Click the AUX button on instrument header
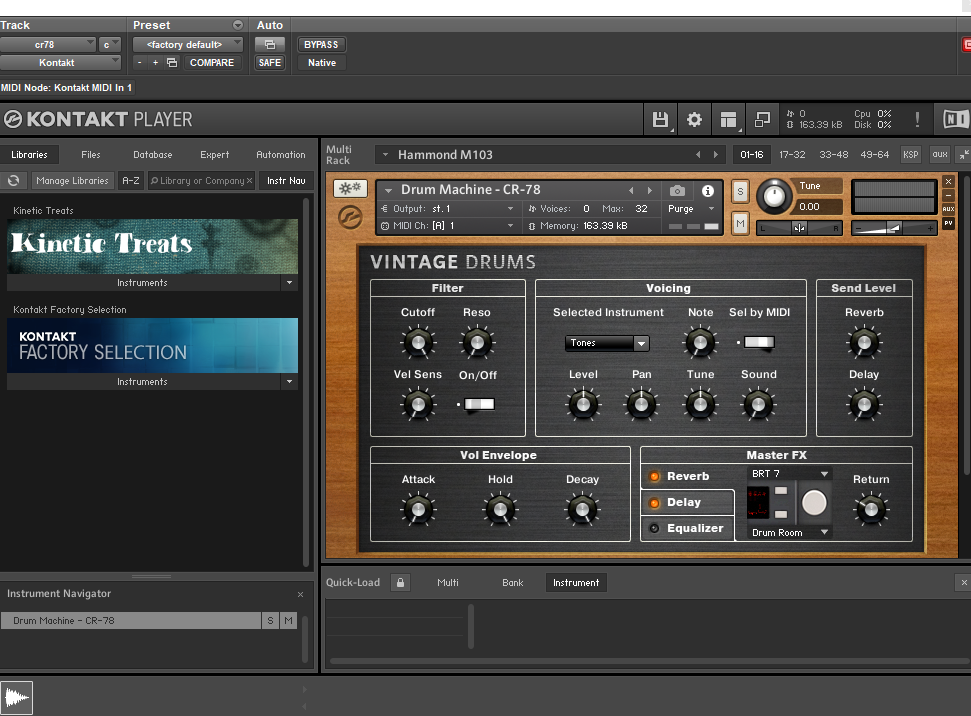 948,209
